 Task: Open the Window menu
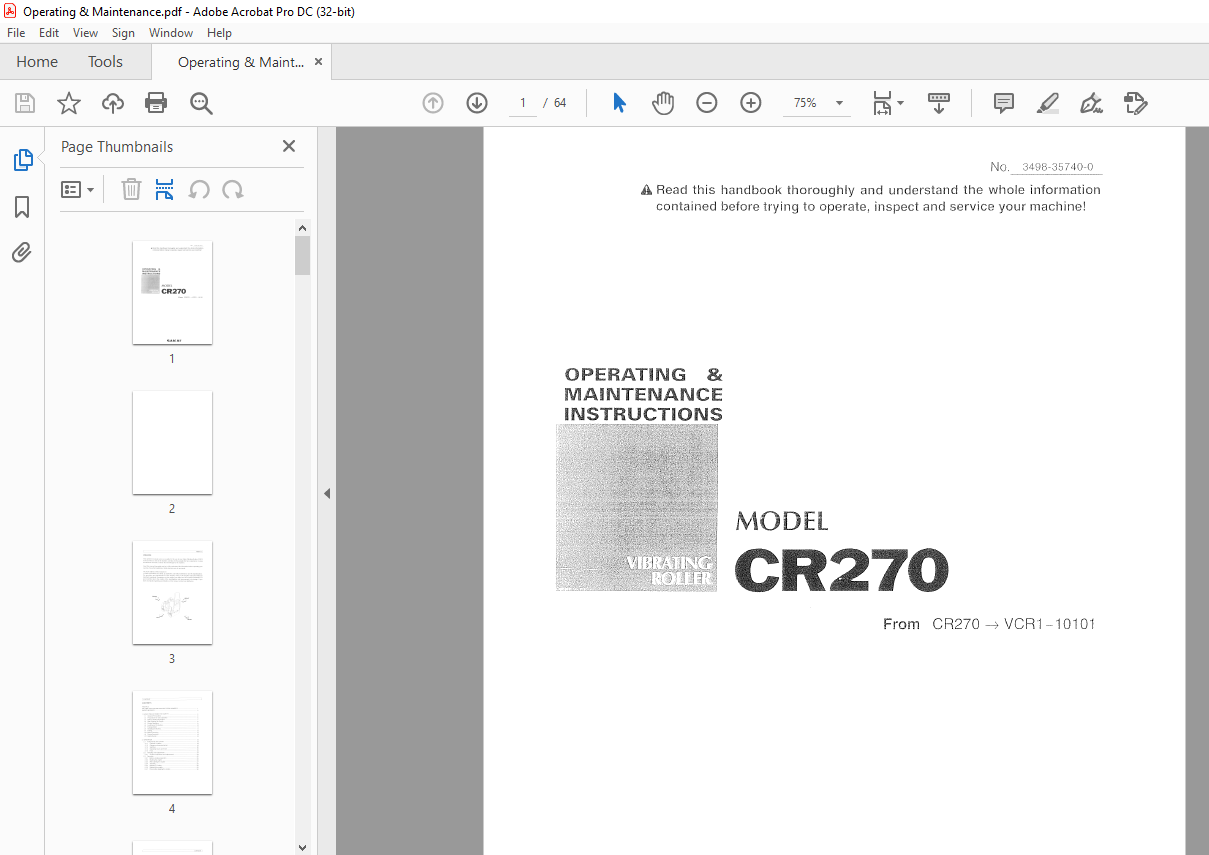coord(171,33)
